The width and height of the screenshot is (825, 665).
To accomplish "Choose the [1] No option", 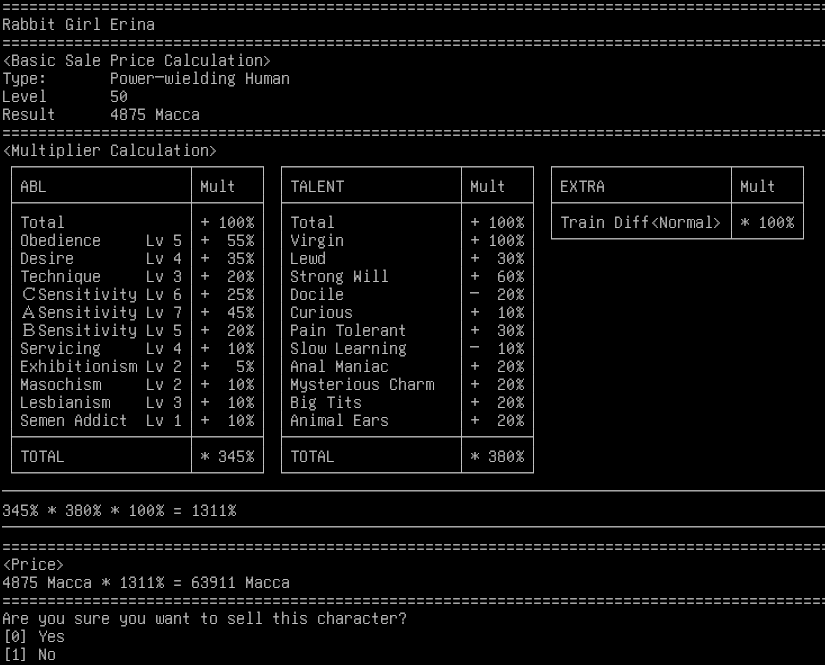I will click(29, 654).
